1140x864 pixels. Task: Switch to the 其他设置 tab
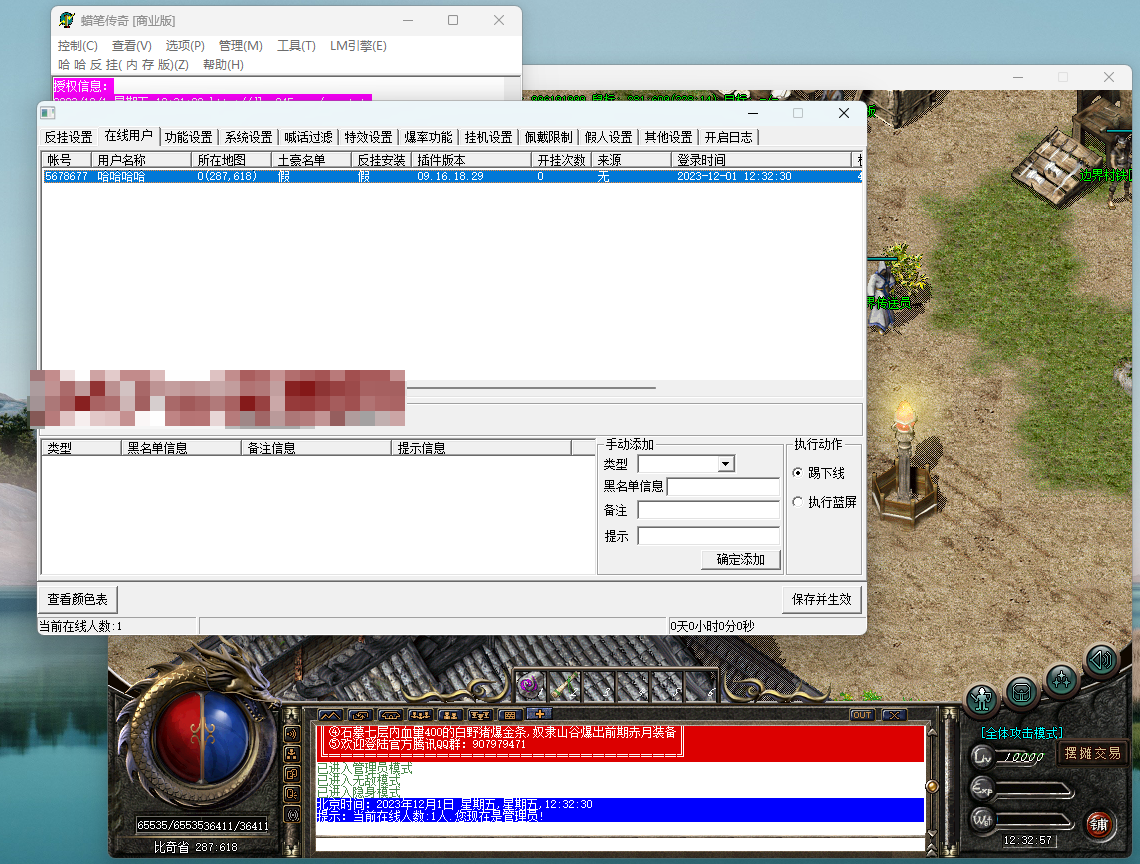point(668,137)
